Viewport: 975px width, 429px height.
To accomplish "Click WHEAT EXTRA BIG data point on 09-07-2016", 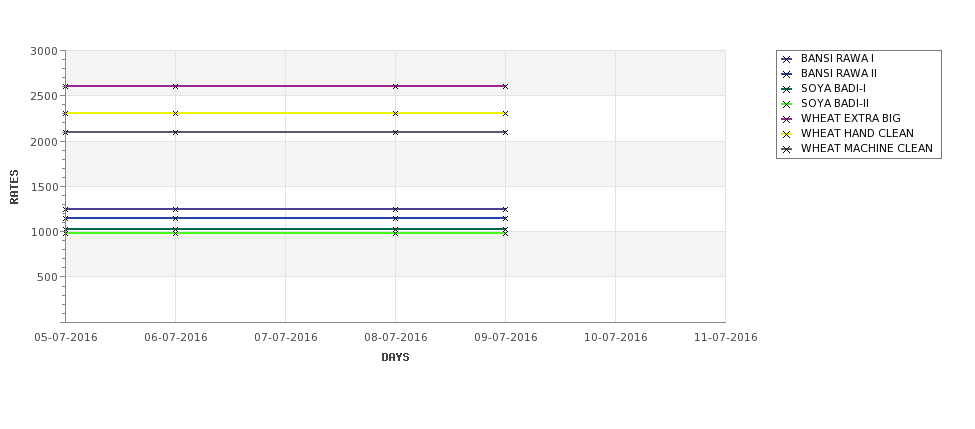I will (505, 86).
